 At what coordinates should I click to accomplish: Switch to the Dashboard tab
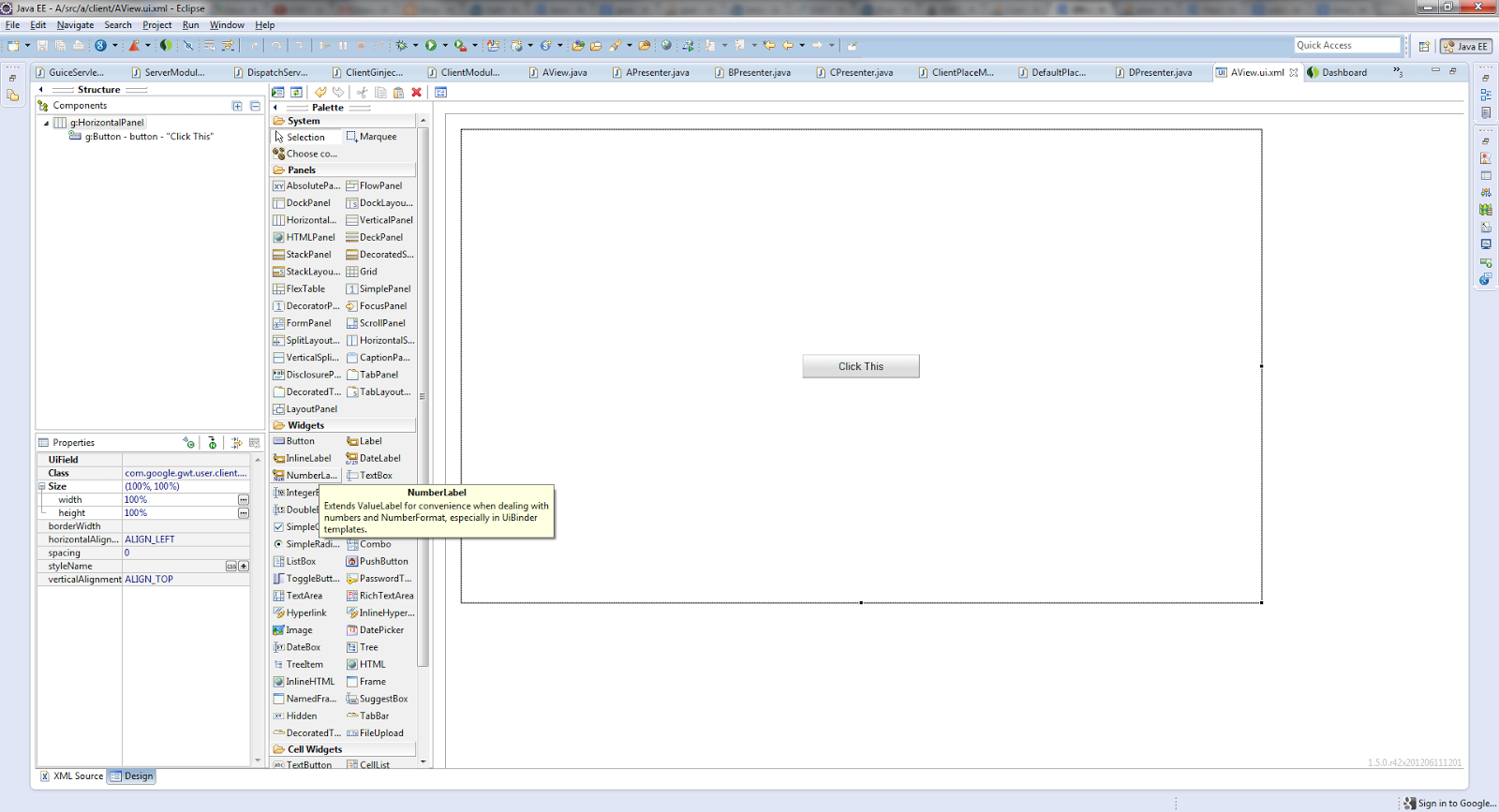point(1338,72)
